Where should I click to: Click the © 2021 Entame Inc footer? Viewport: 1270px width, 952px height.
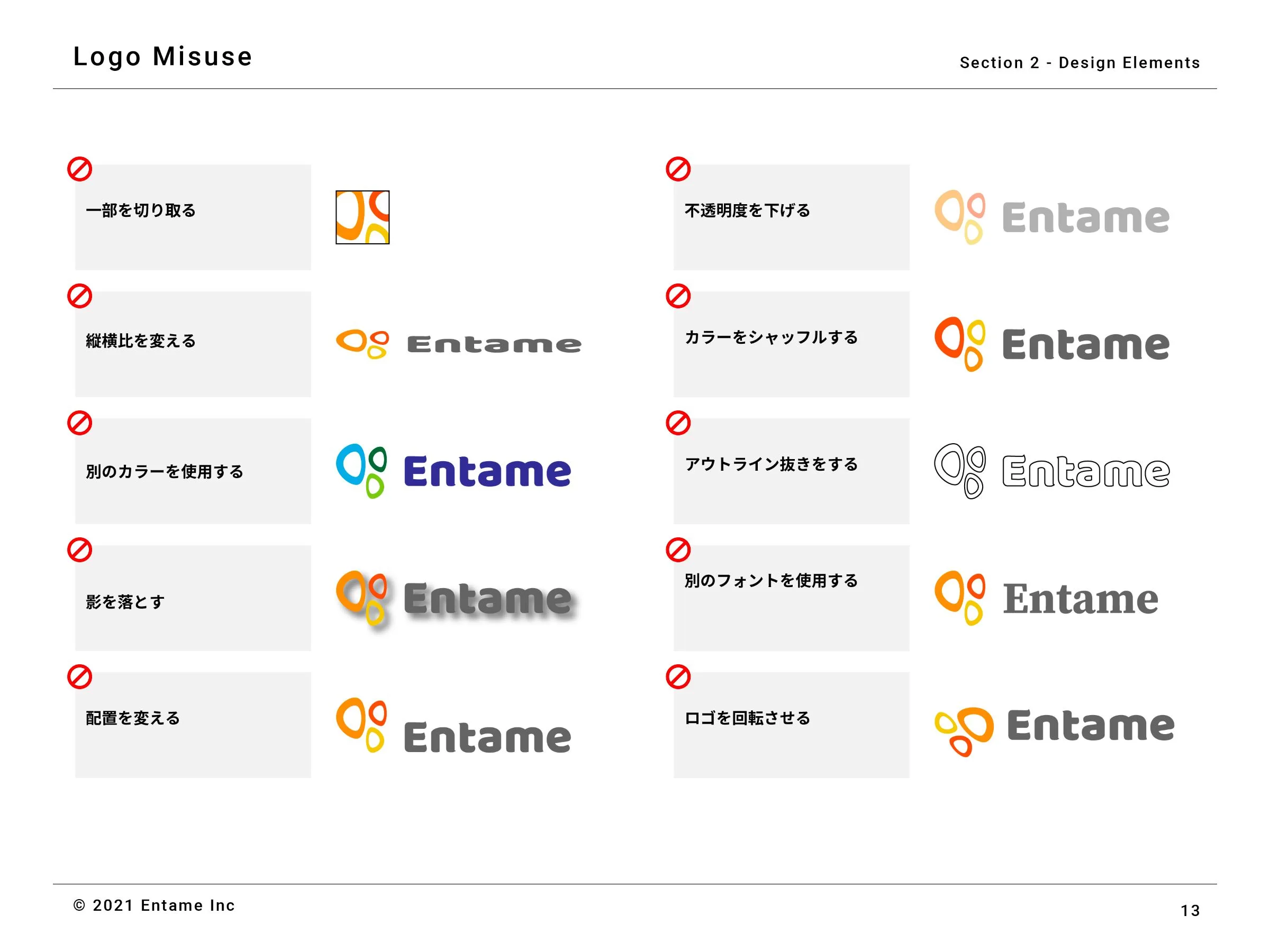pyautogui.click(x=154, y=905)
